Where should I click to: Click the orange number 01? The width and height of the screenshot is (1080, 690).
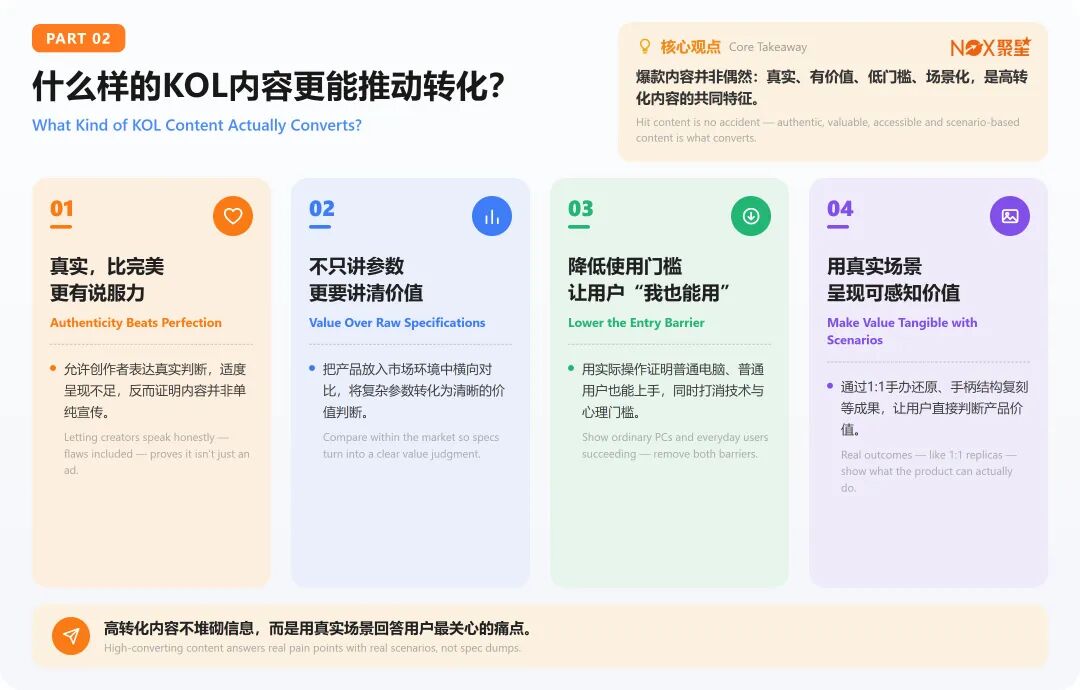62,209
